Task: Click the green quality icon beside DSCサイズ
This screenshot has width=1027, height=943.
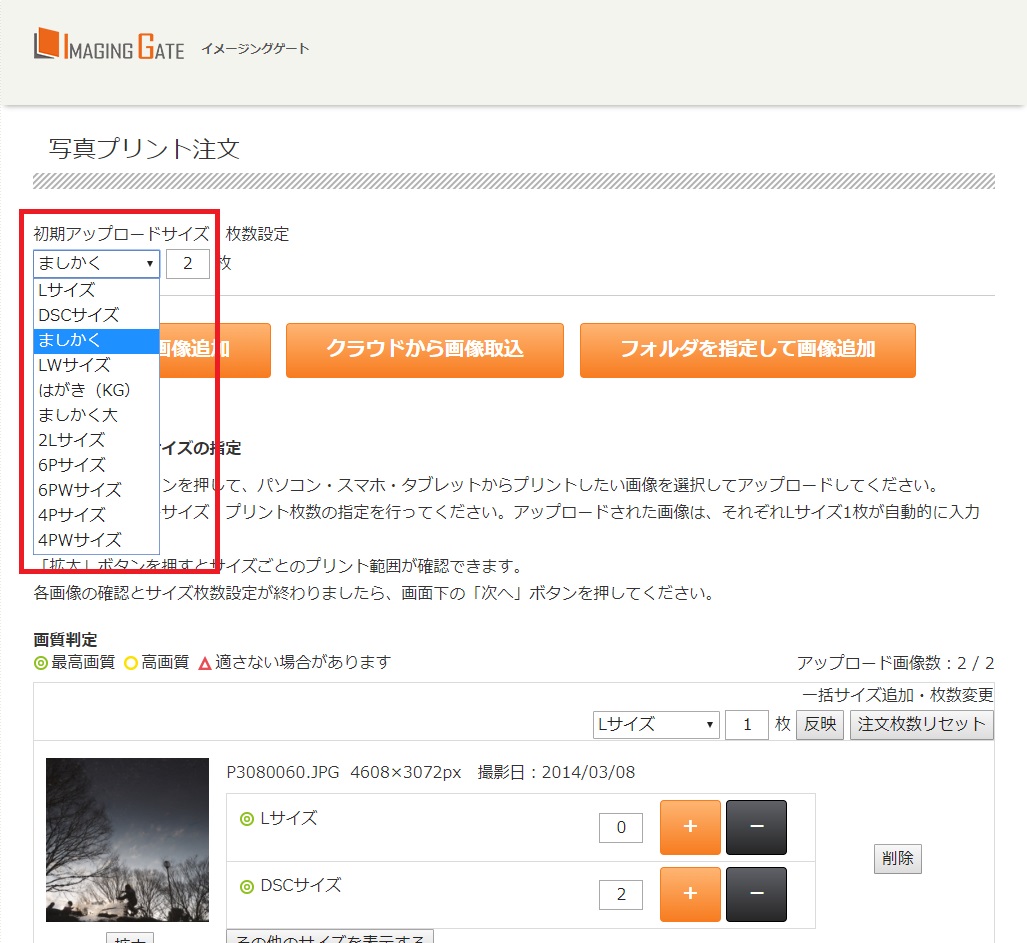Action: coord(247,887)
